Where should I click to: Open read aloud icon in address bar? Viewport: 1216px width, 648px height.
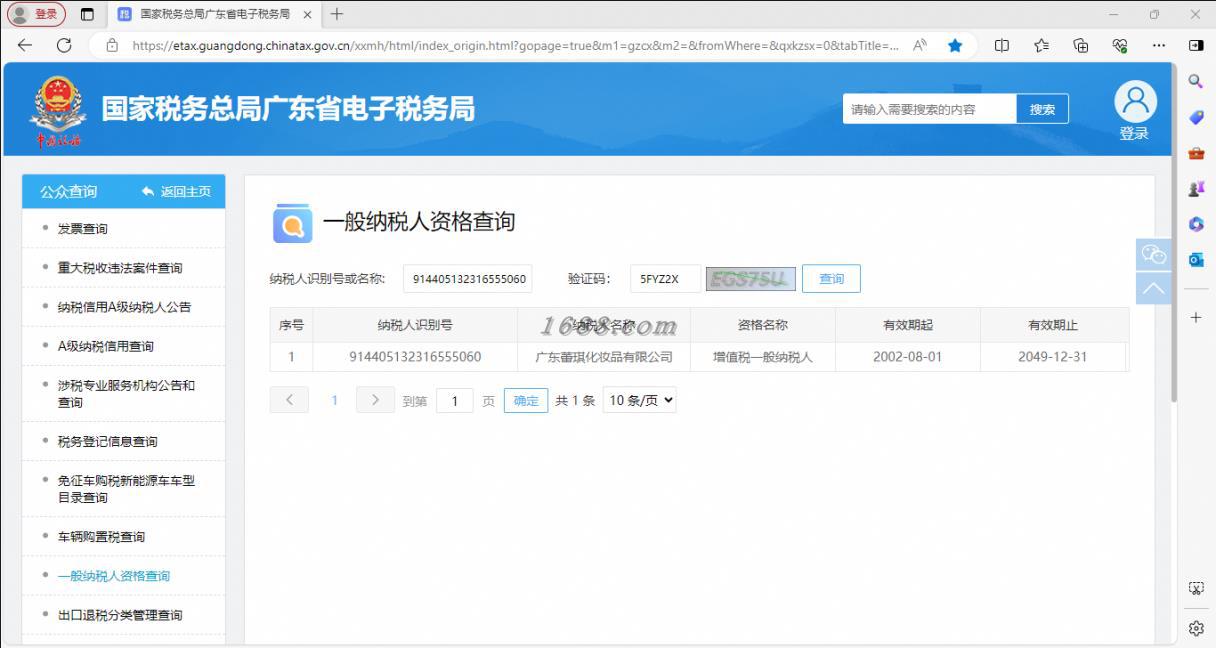920,45
